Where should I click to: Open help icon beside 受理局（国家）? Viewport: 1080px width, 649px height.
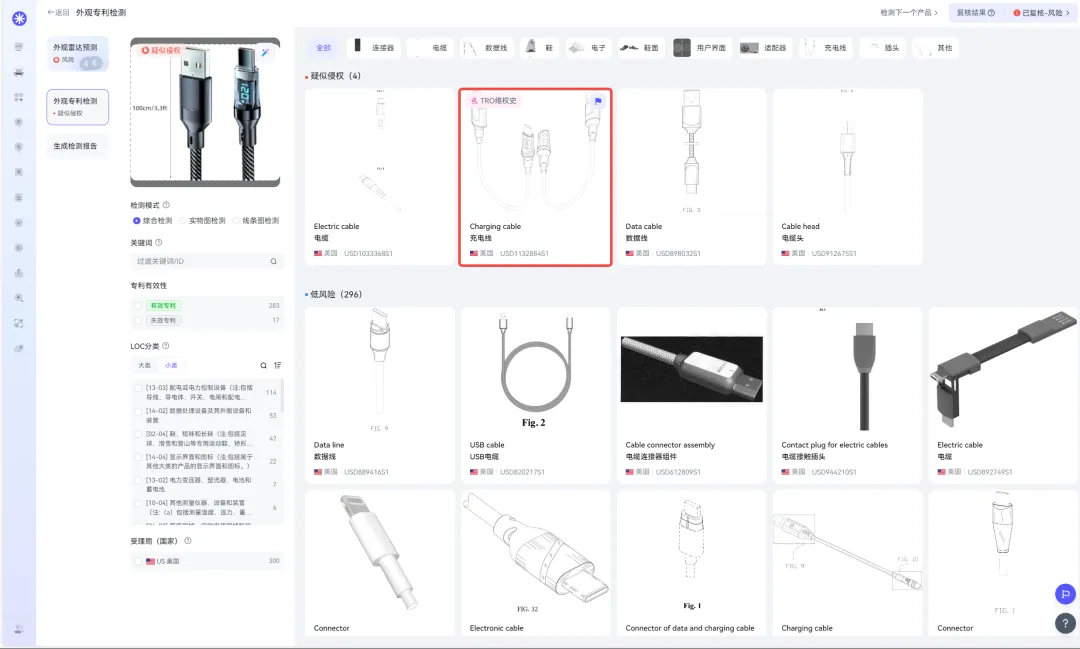187,541
